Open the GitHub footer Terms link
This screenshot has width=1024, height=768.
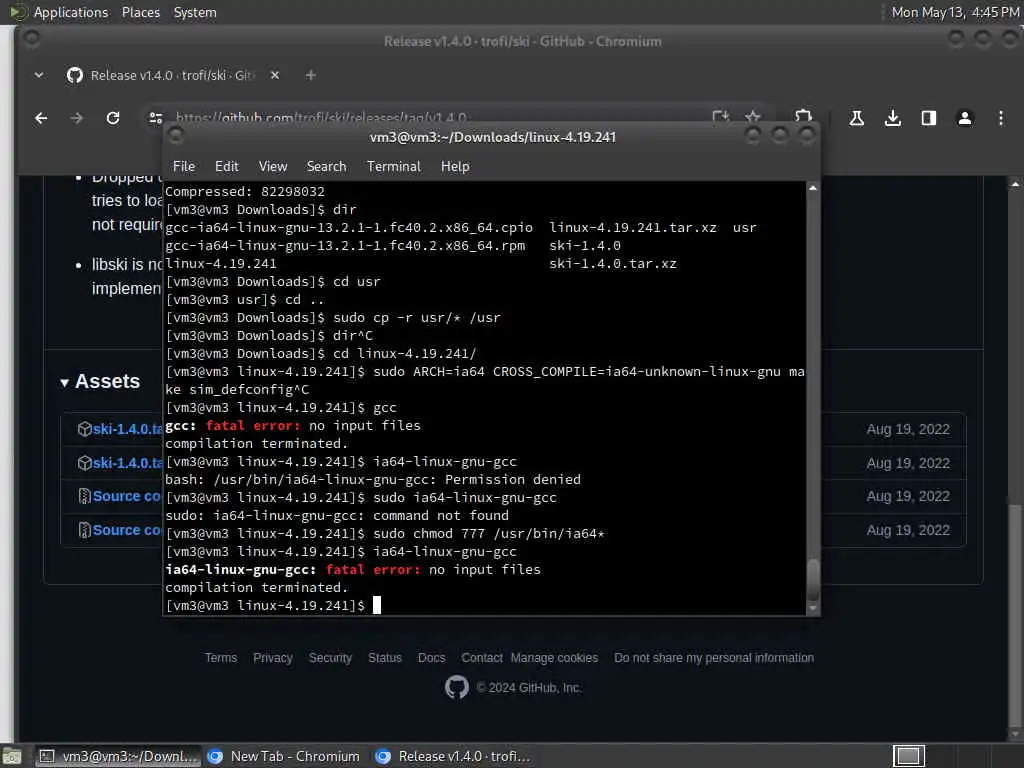point(221,658)
